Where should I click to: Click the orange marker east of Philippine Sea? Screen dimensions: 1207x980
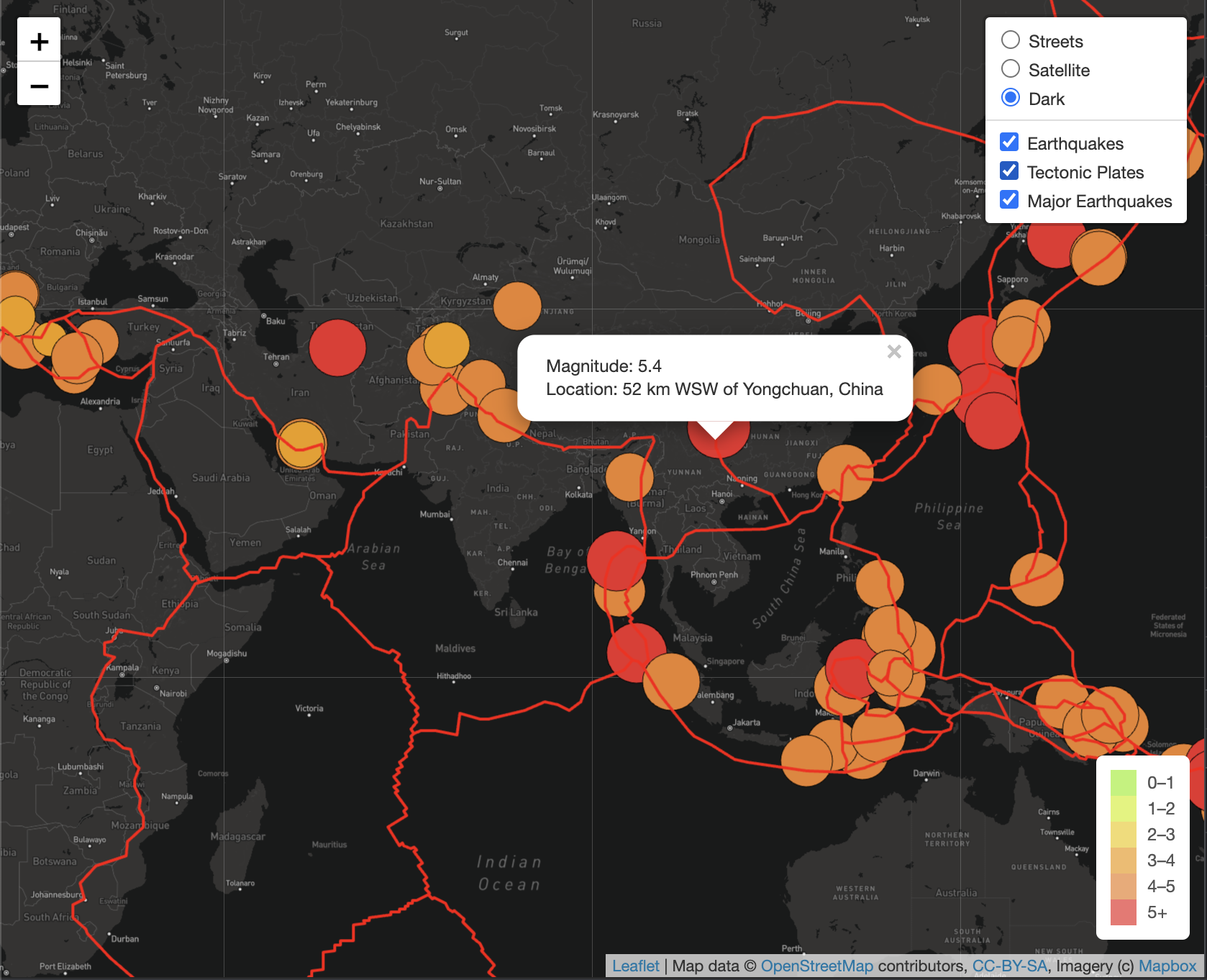point(1037,579)
